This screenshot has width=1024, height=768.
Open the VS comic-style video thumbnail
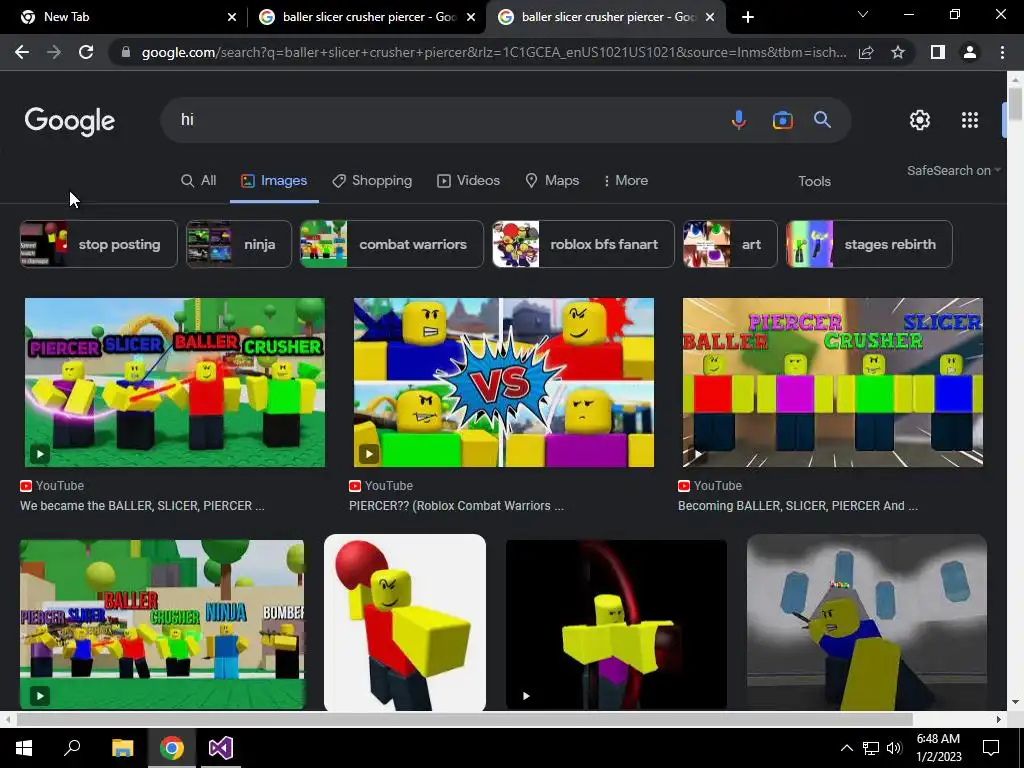pyautogui.click(x=504, y=383)
